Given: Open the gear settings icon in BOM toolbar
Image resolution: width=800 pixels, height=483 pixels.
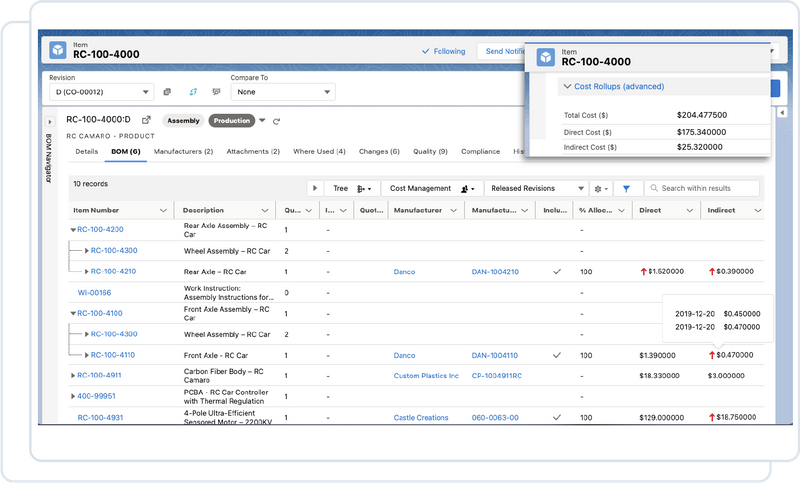Looking at the screenshot, I should click(601, 188).
